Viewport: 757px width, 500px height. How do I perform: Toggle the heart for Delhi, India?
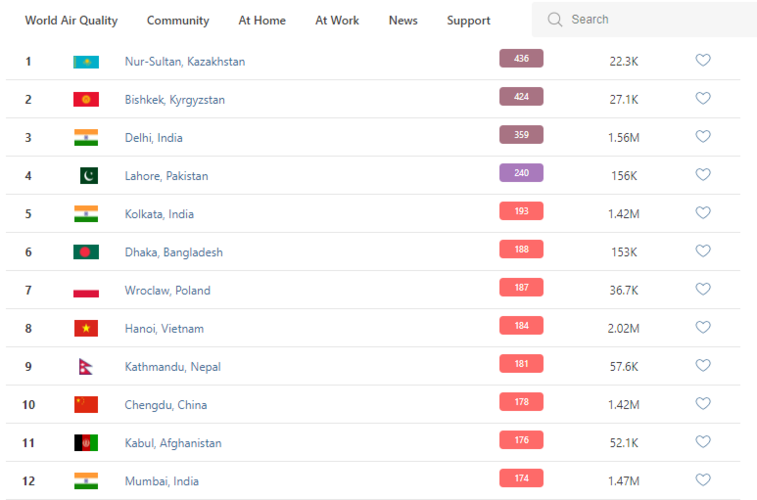[x=703, y=137]
